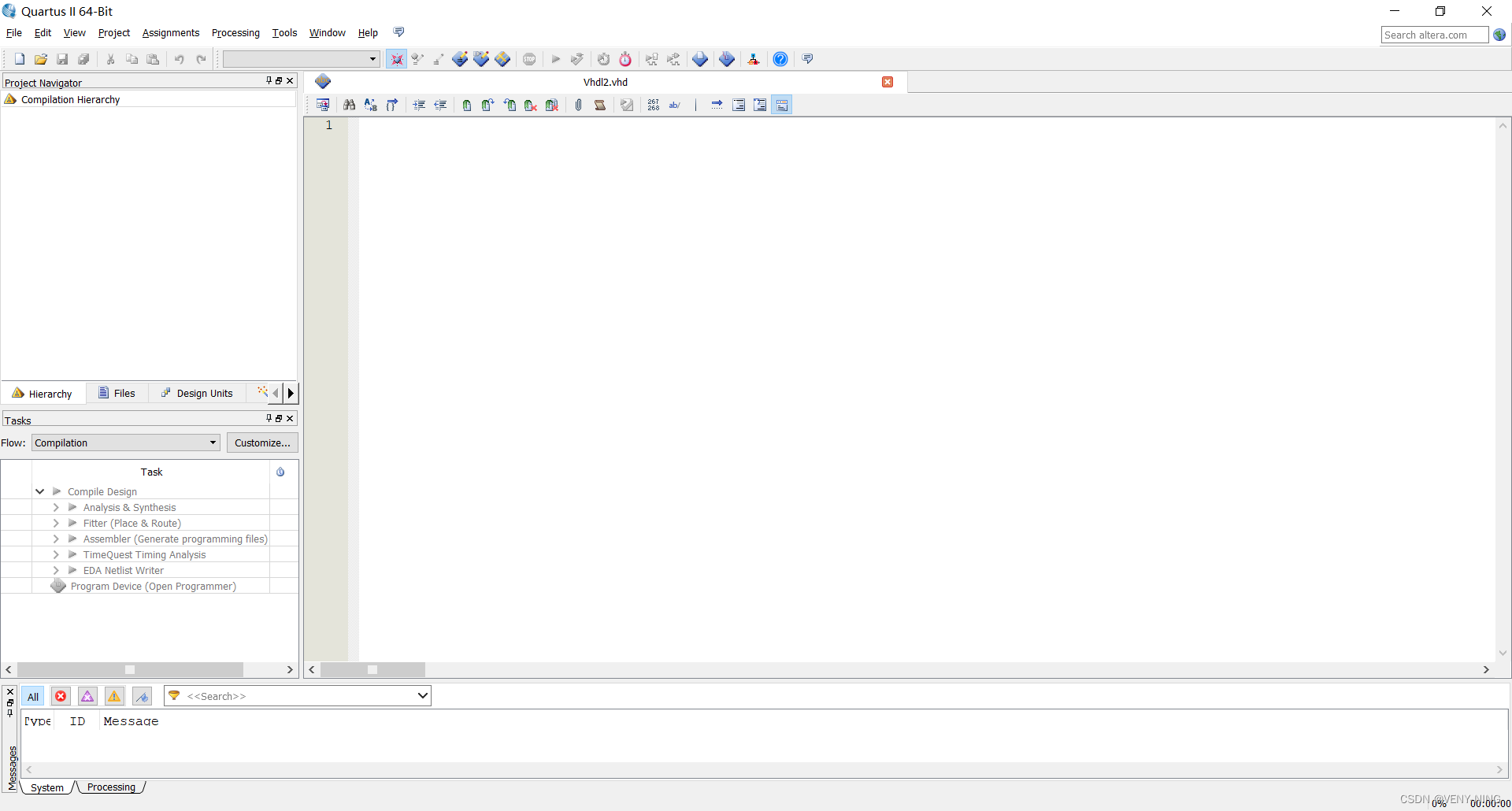This screenshot has width=1512, height=811.
Task: Open the File menu
Action: (x=14, y=33)
